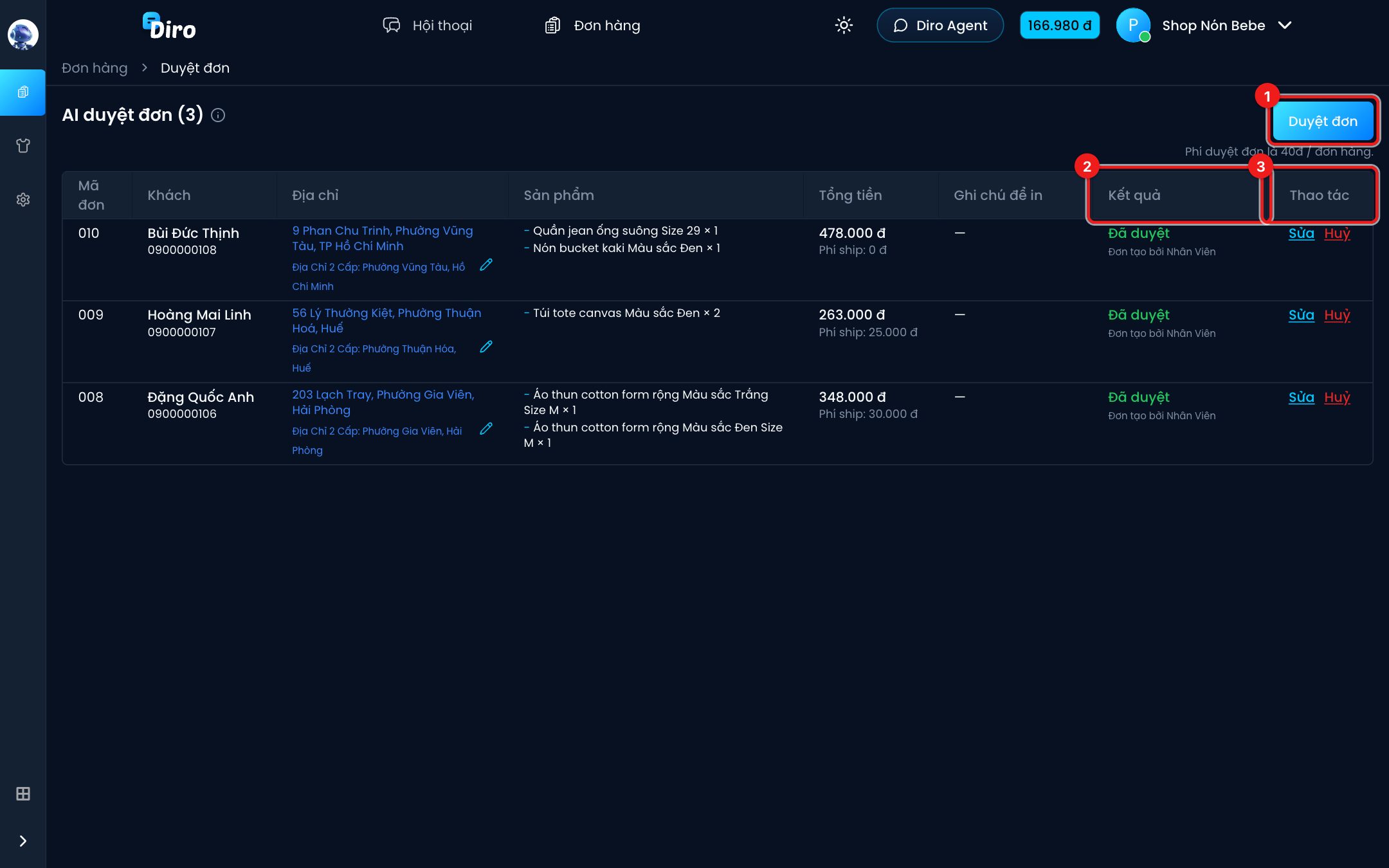Click Sửa for order 009

1301,315
